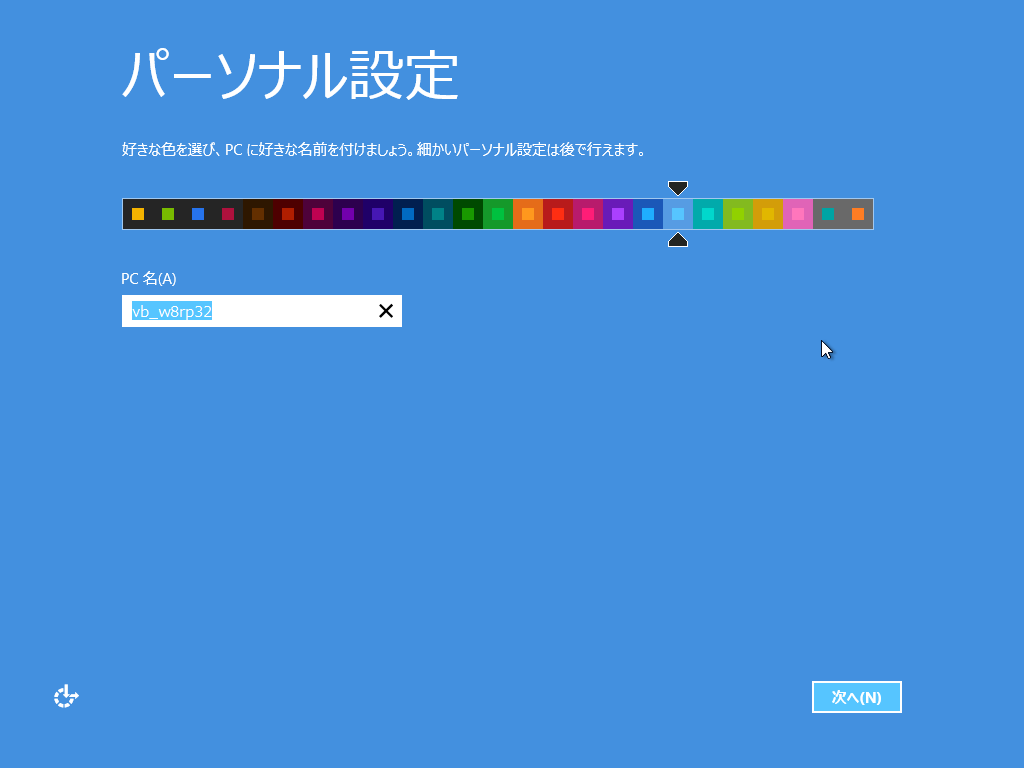Pick the gray swatch with orange square
Screen dimensions: 1024x768
(x=858, y=214)
